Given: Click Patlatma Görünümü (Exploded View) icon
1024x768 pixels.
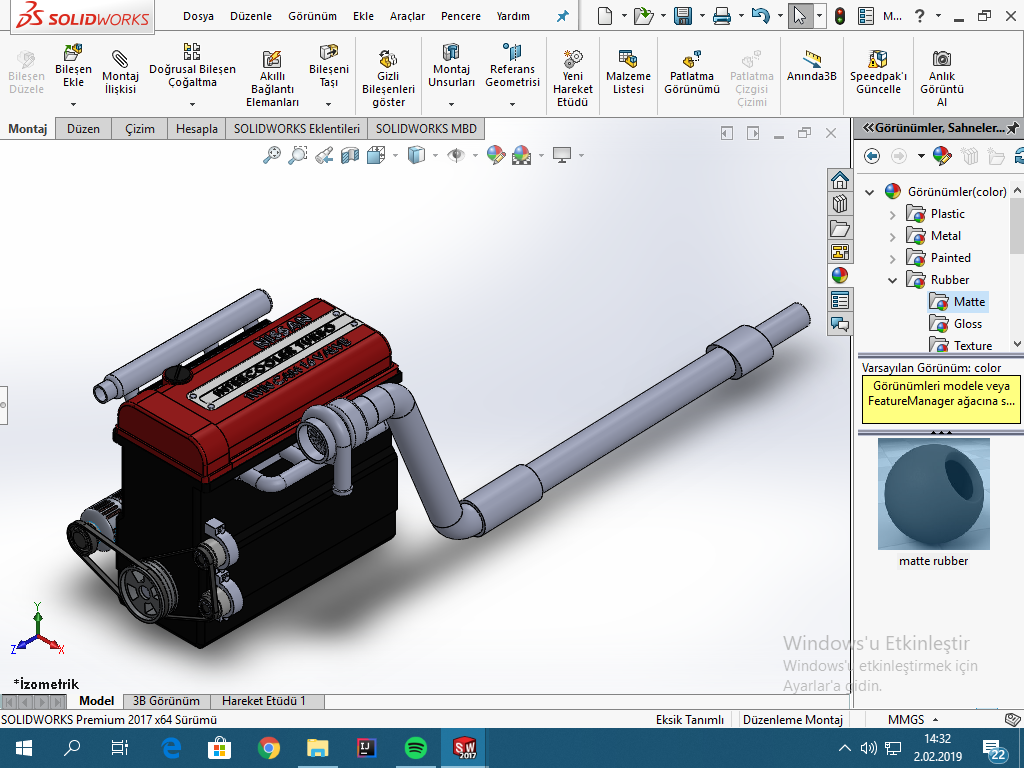Looking at the screenshot, I should [x=692, y=59].
